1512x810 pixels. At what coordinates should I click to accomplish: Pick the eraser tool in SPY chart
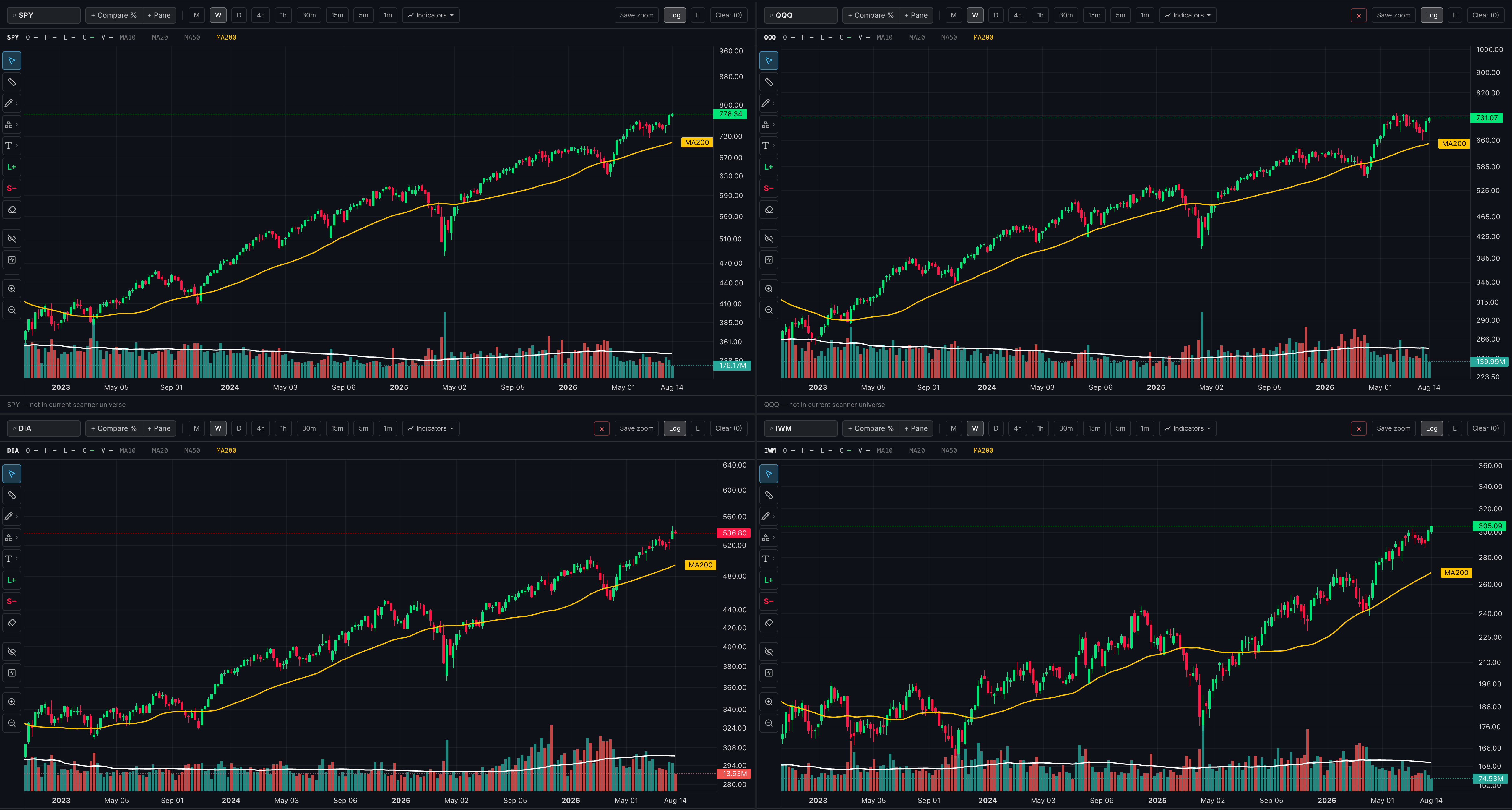12,210
